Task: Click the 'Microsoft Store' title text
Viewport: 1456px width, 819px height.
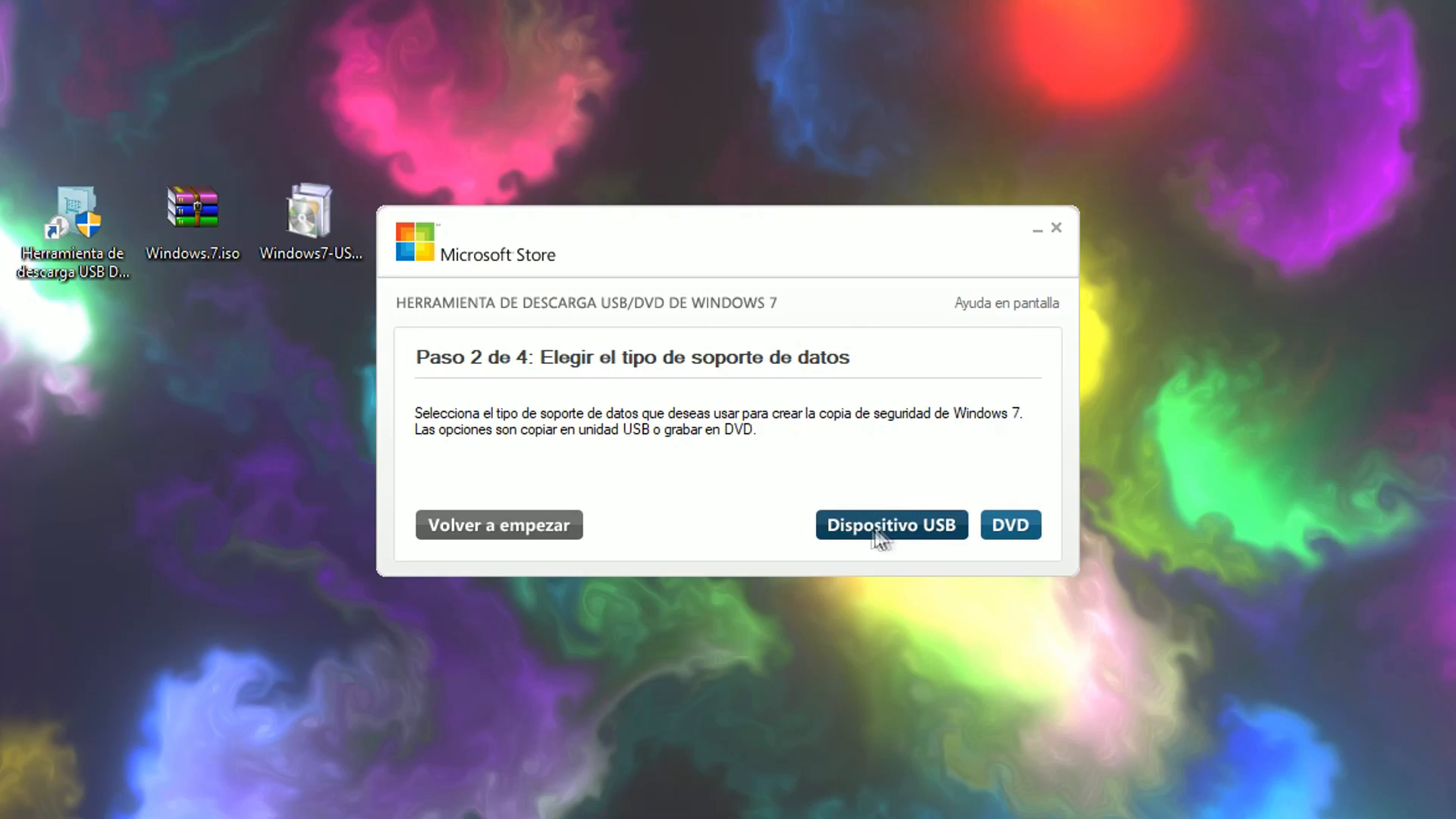Action: pyautogui.click(x=497, y=255)
